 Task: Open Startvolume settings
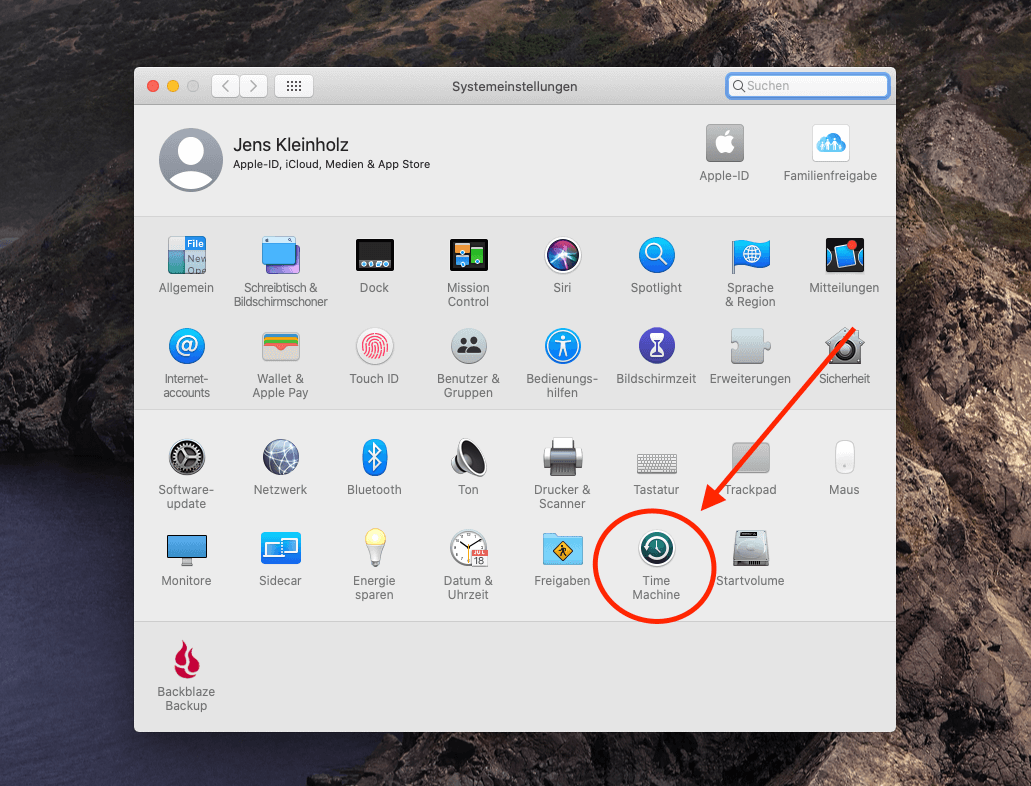(750, 549)
